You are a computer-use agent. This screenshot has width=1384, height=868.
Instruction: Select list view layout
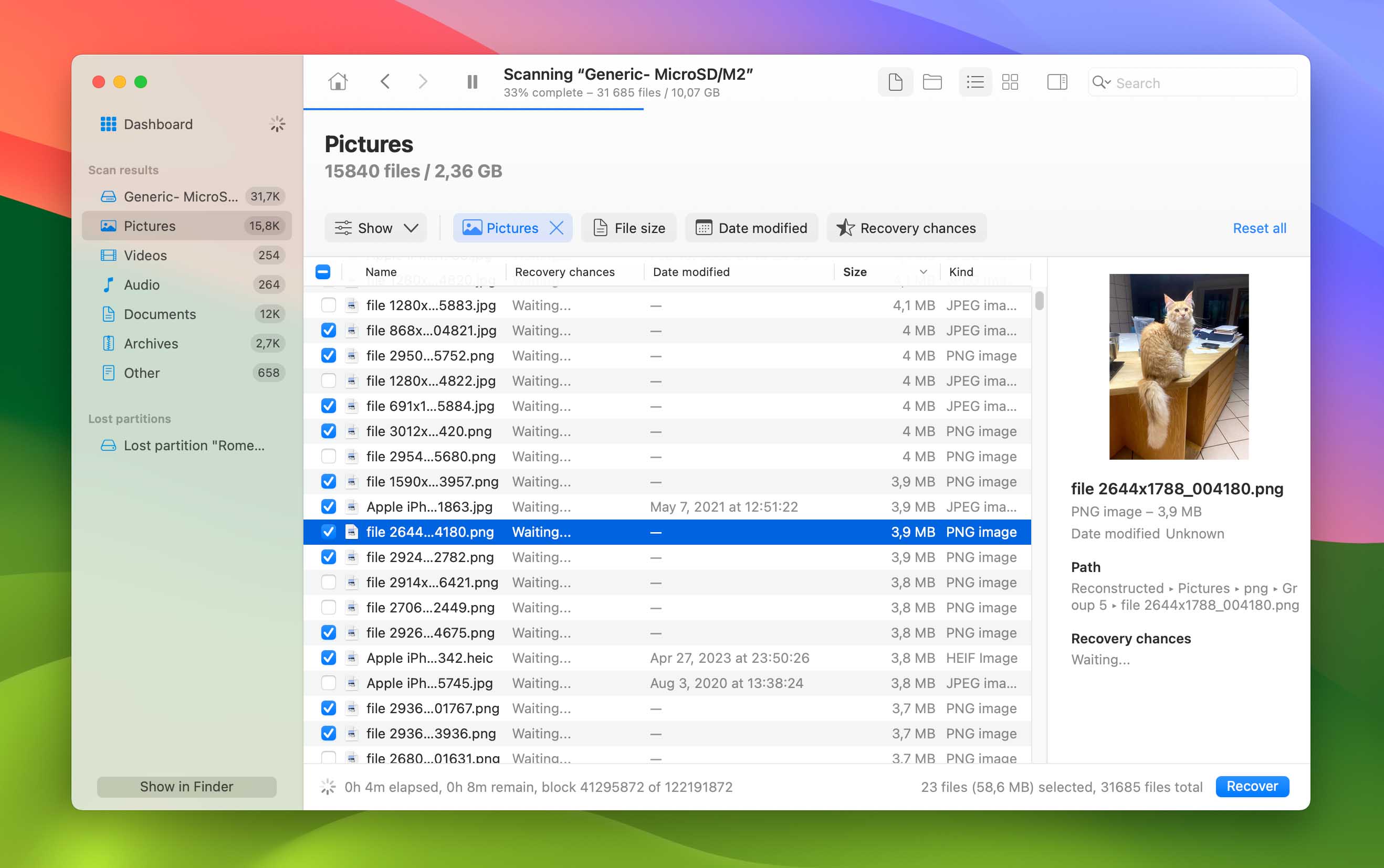pos(974,82)
